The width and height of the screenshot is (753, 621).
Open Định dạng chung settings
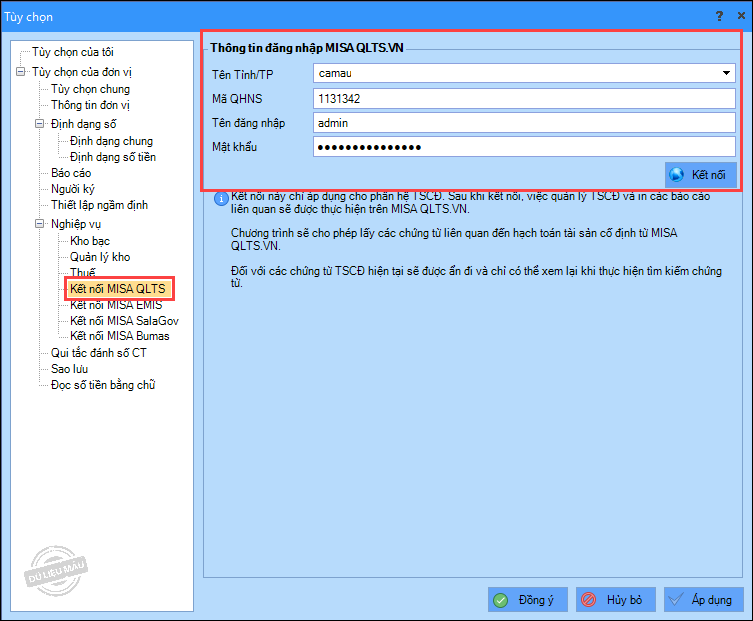(111, 141)
